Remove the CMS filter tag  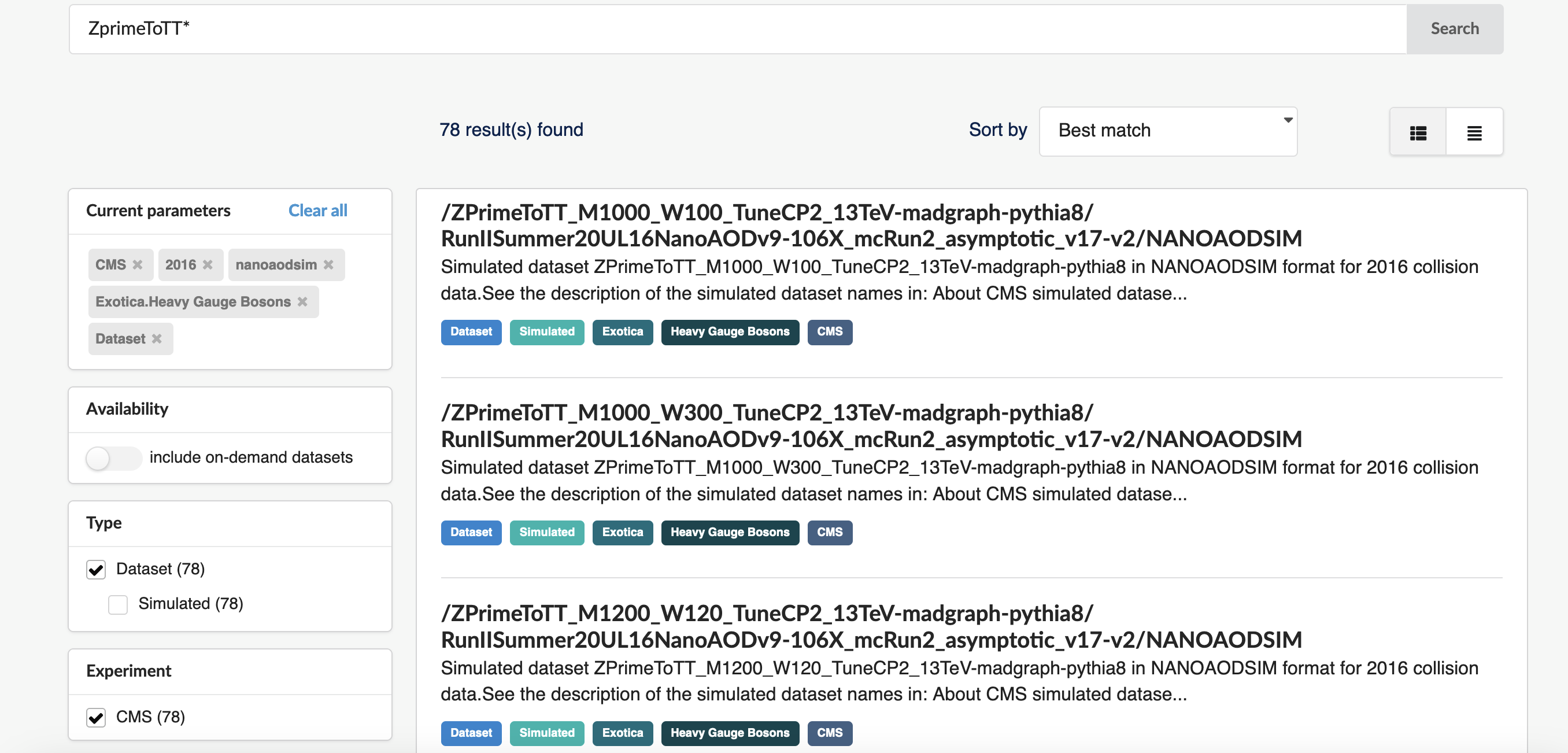click(138, 265)
